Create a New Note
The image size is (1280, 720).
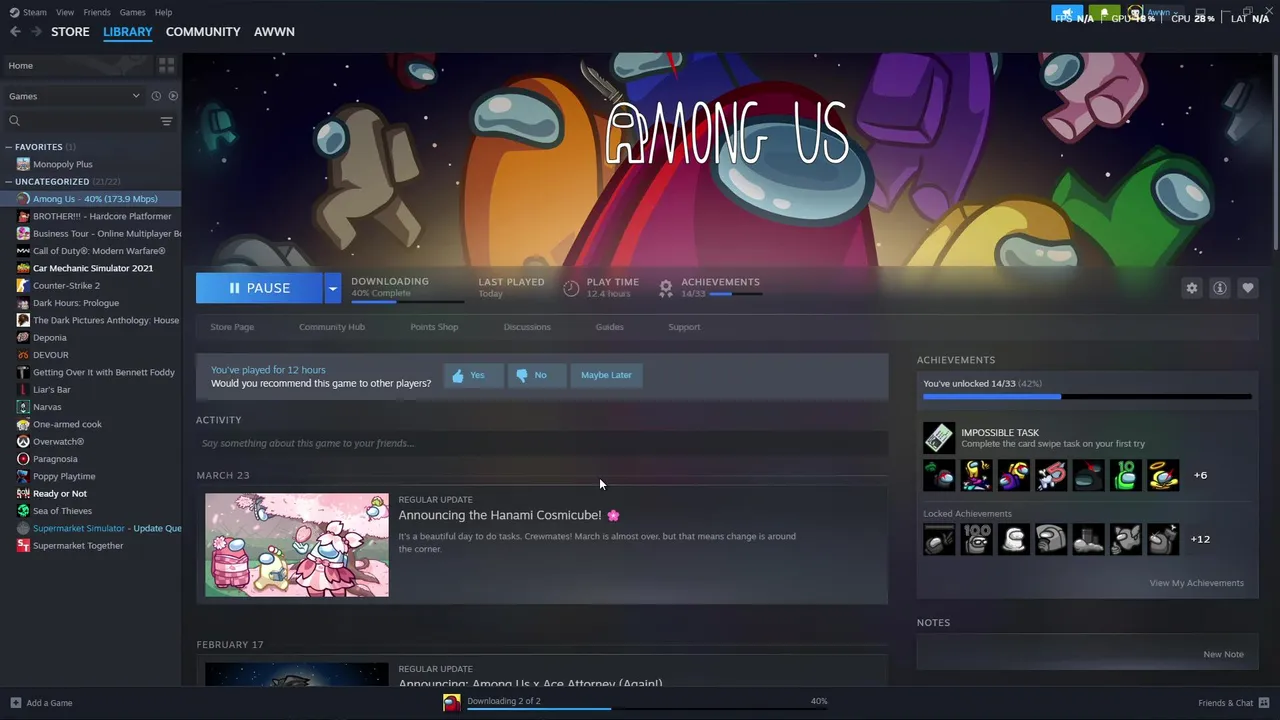tap(1223, 654)
